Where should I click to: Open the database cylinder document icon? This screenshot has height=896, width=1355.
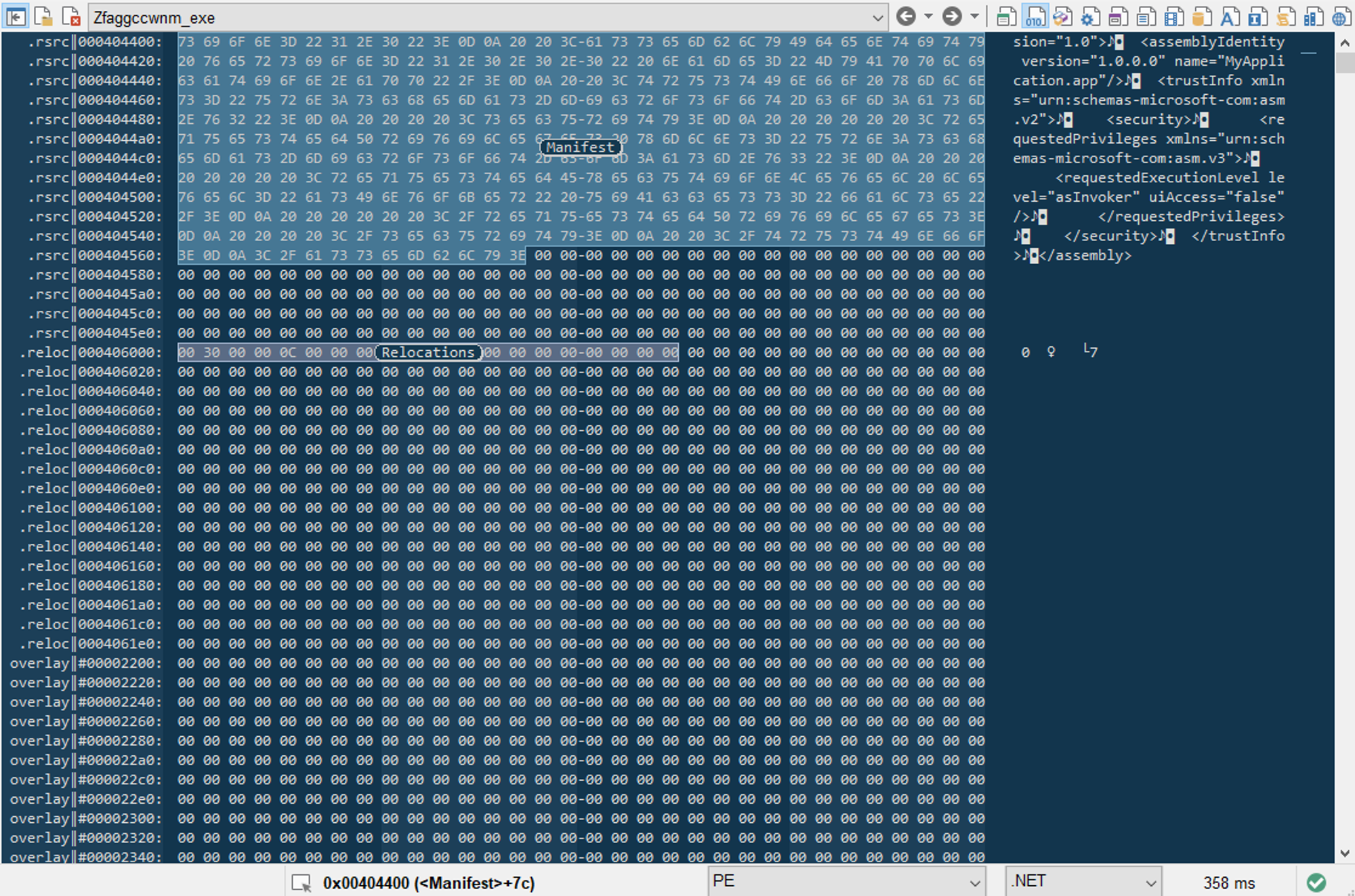tap(1202, 17)
